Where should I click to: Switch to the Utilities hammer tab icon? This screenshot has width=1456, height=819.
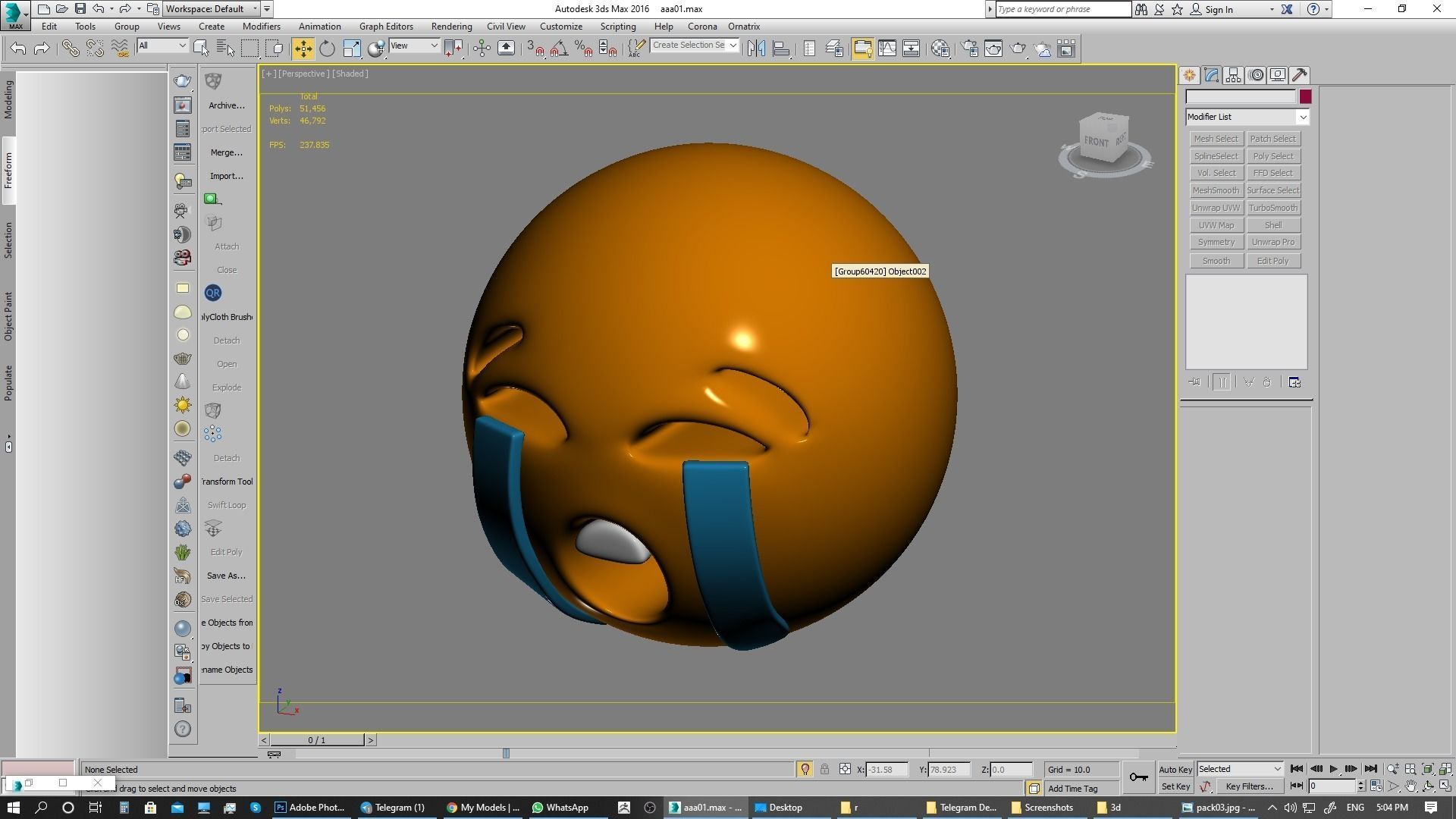tap(1300, 75)
